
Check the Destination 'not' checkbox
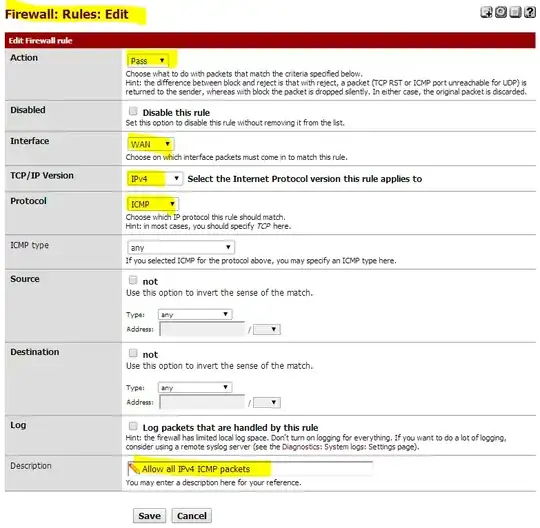pyautogui.click(x=133, y=353)
